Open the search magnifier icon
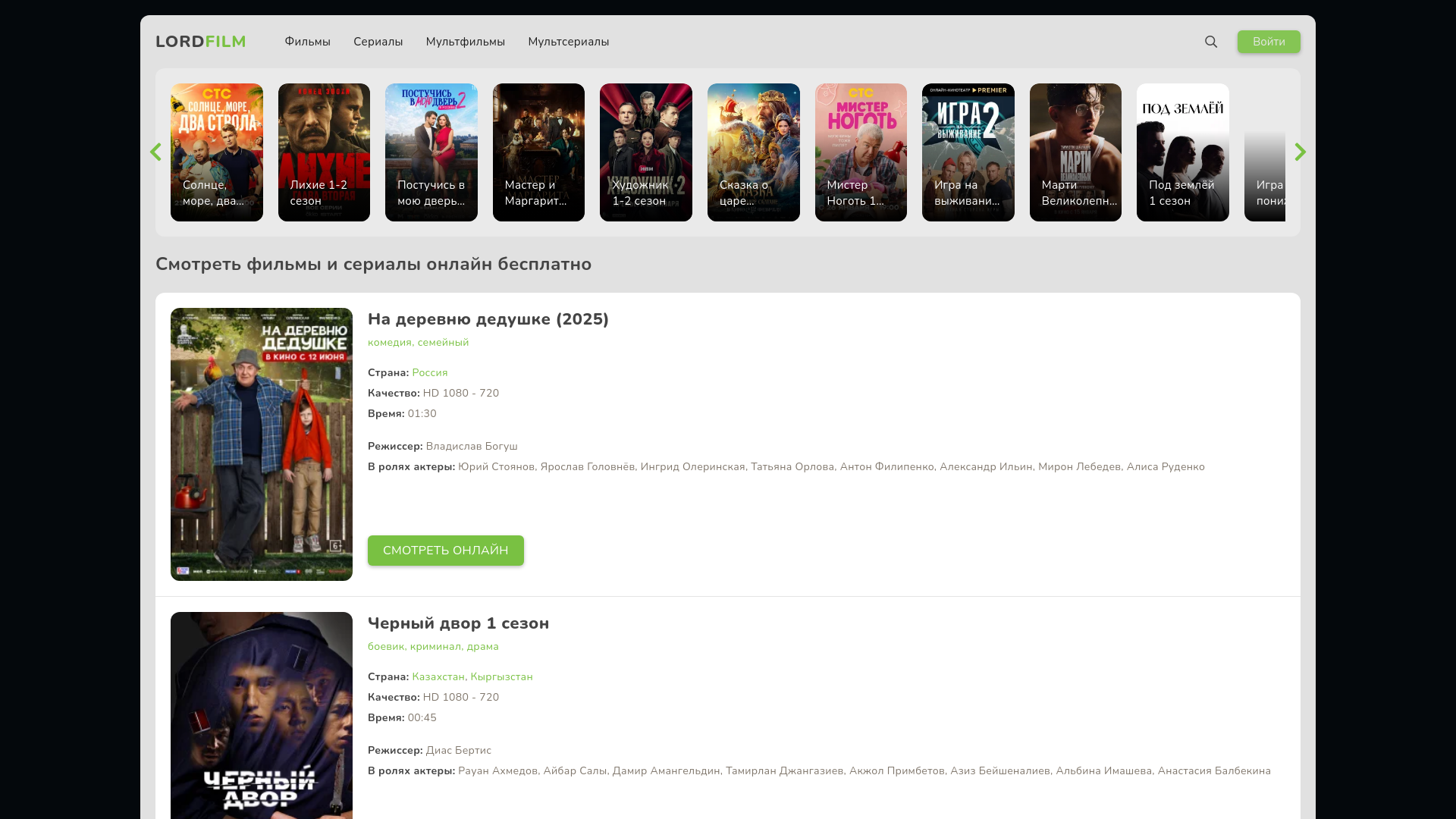 [1211, 42]
